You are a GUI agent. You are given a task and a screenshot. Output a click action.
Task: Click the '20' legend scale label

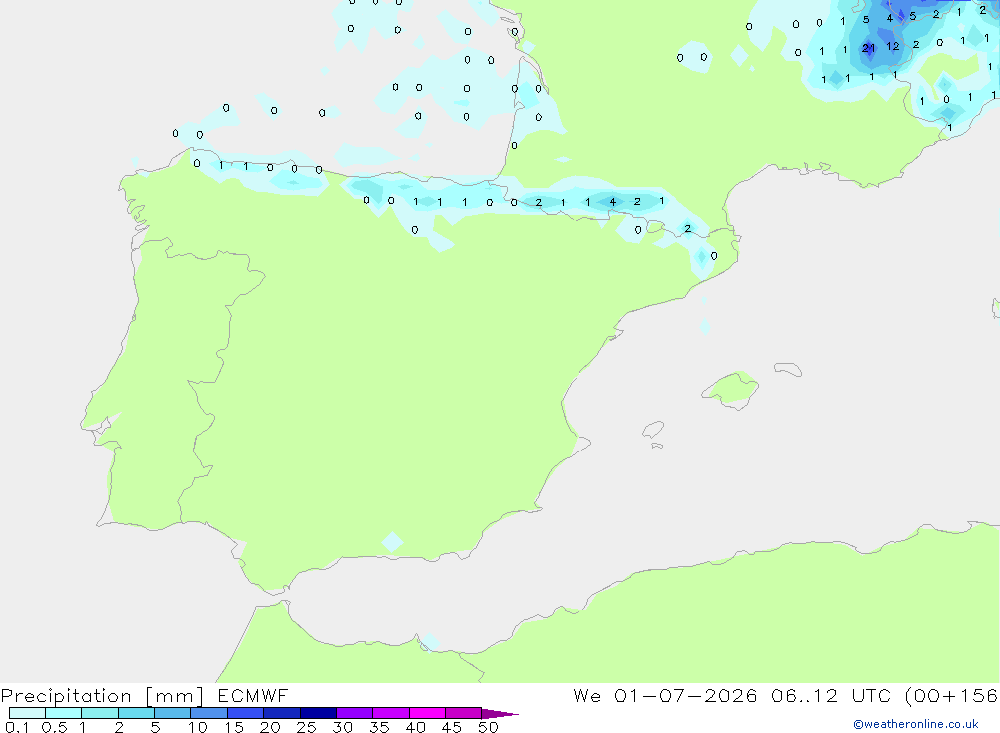270,727
